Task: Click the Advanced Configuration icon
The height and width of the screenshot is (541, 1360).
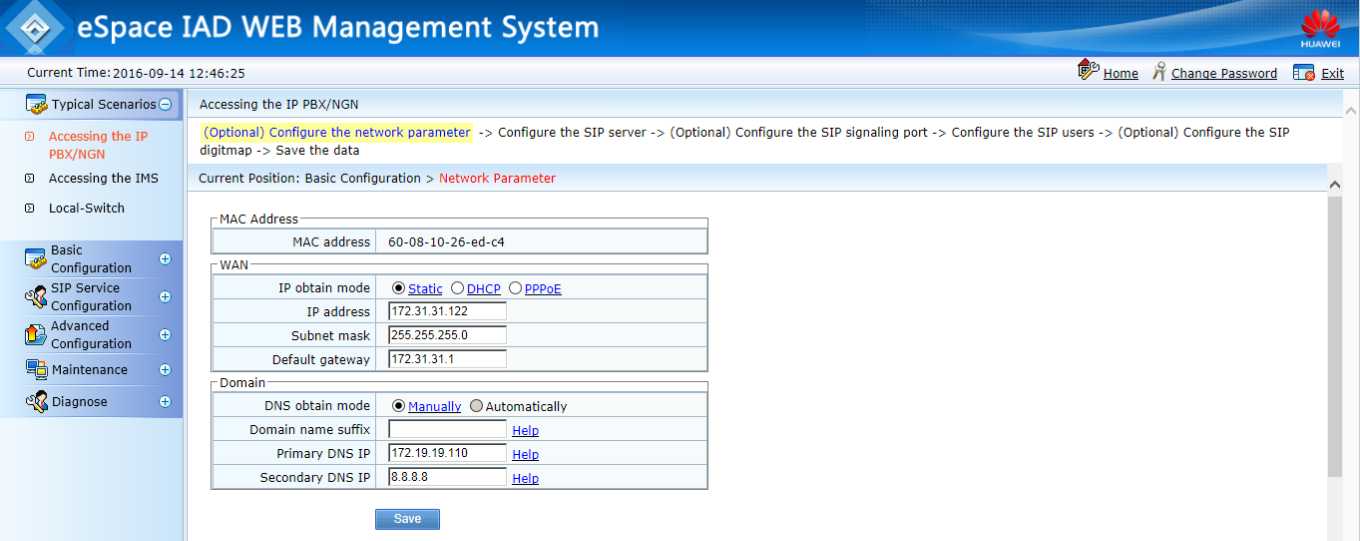Action: tap(36, 334)
